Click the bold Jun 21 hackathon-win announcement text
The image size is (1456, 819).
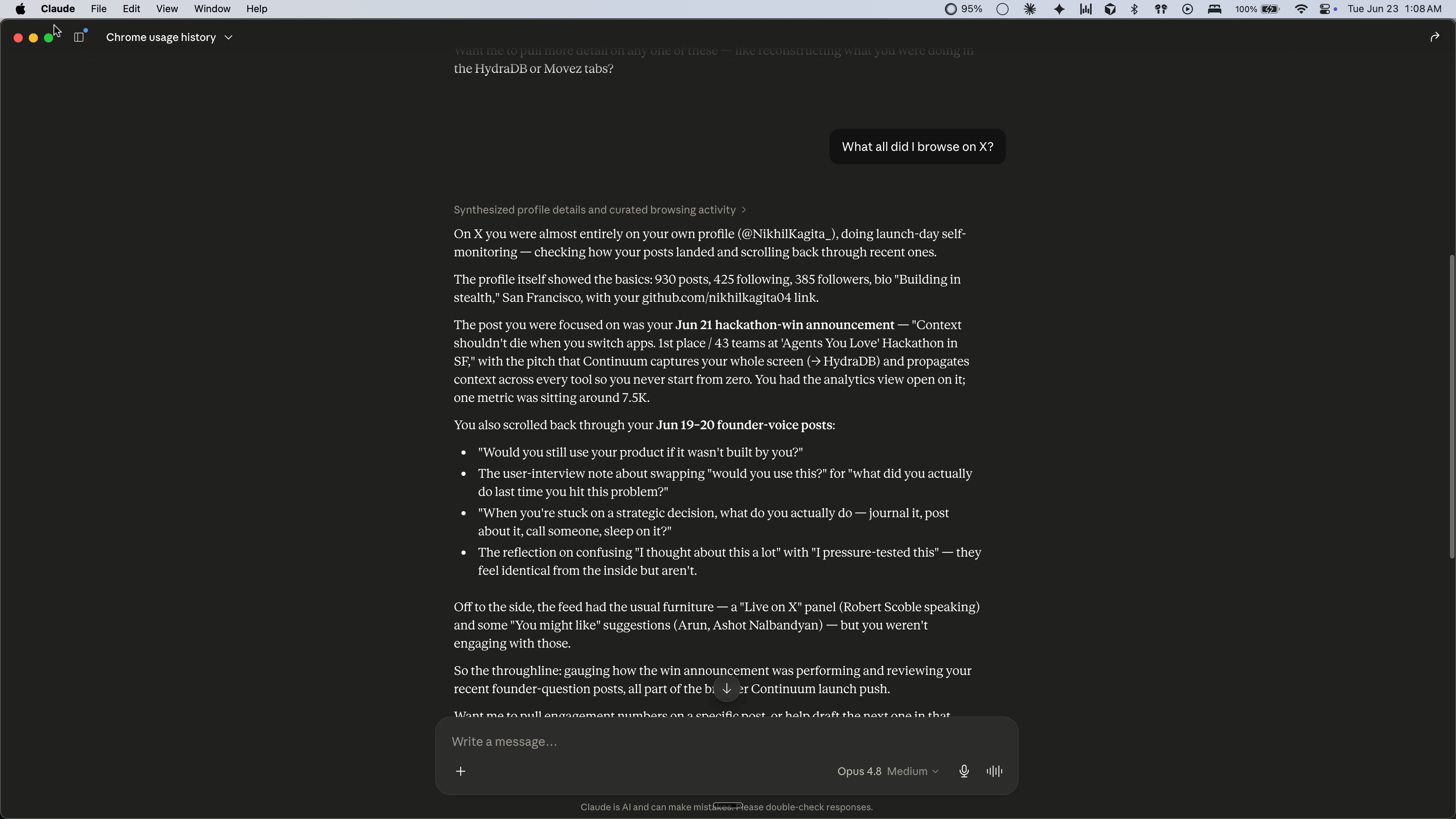784,325
